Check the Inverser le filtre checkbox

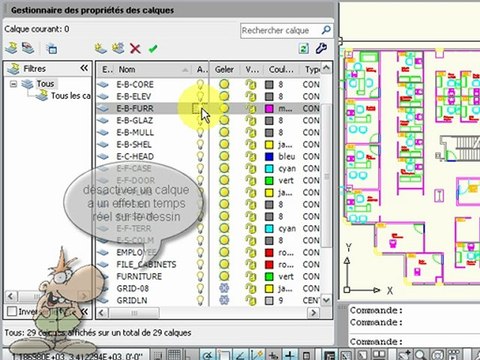click(12, 311)
